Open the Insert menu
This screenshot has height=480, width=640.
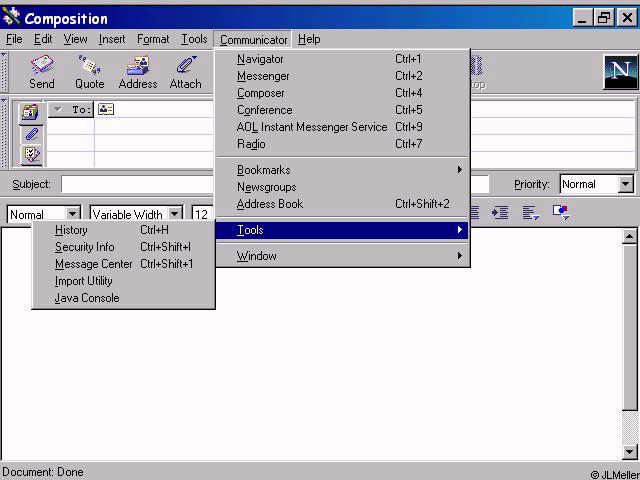pos(112,39)
